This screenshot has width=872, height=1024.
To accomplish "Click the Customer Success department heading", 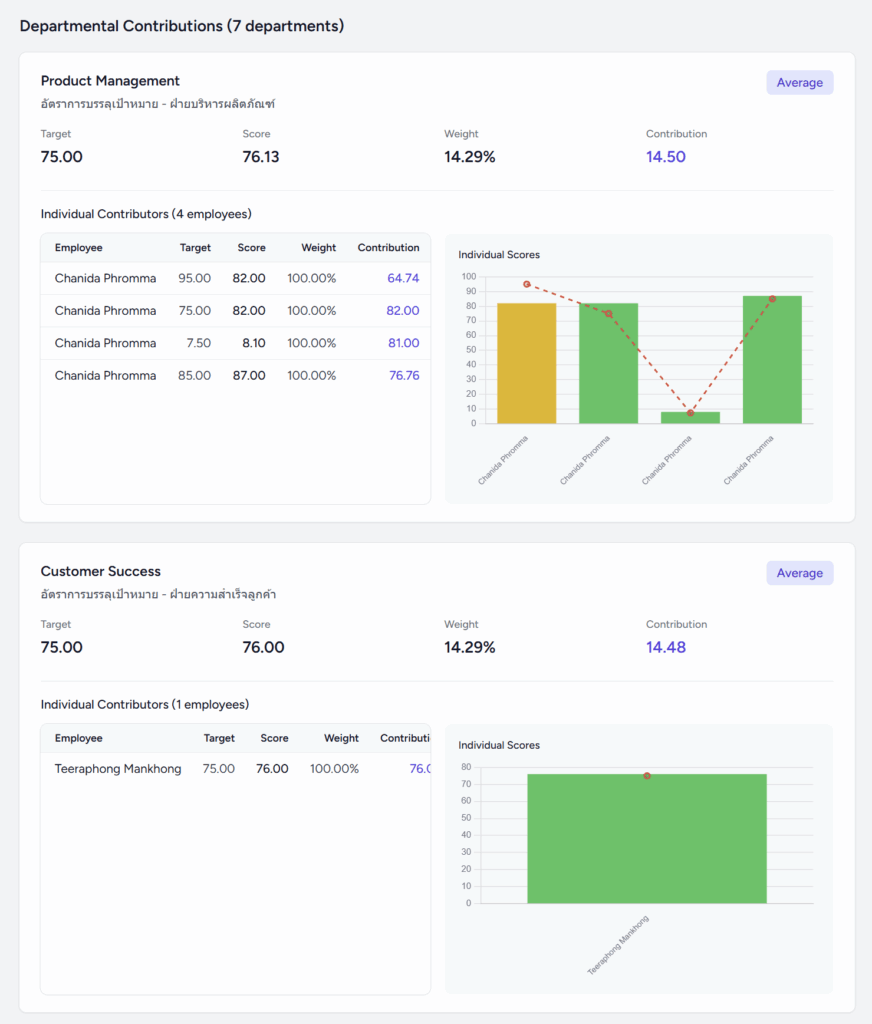I will pos(100,571).
